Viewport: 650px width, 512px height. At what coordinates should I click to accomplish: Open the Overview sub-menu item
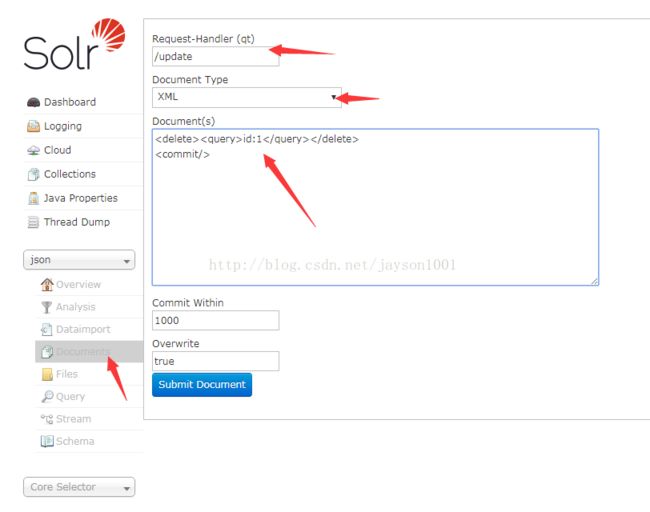point(78,284)
